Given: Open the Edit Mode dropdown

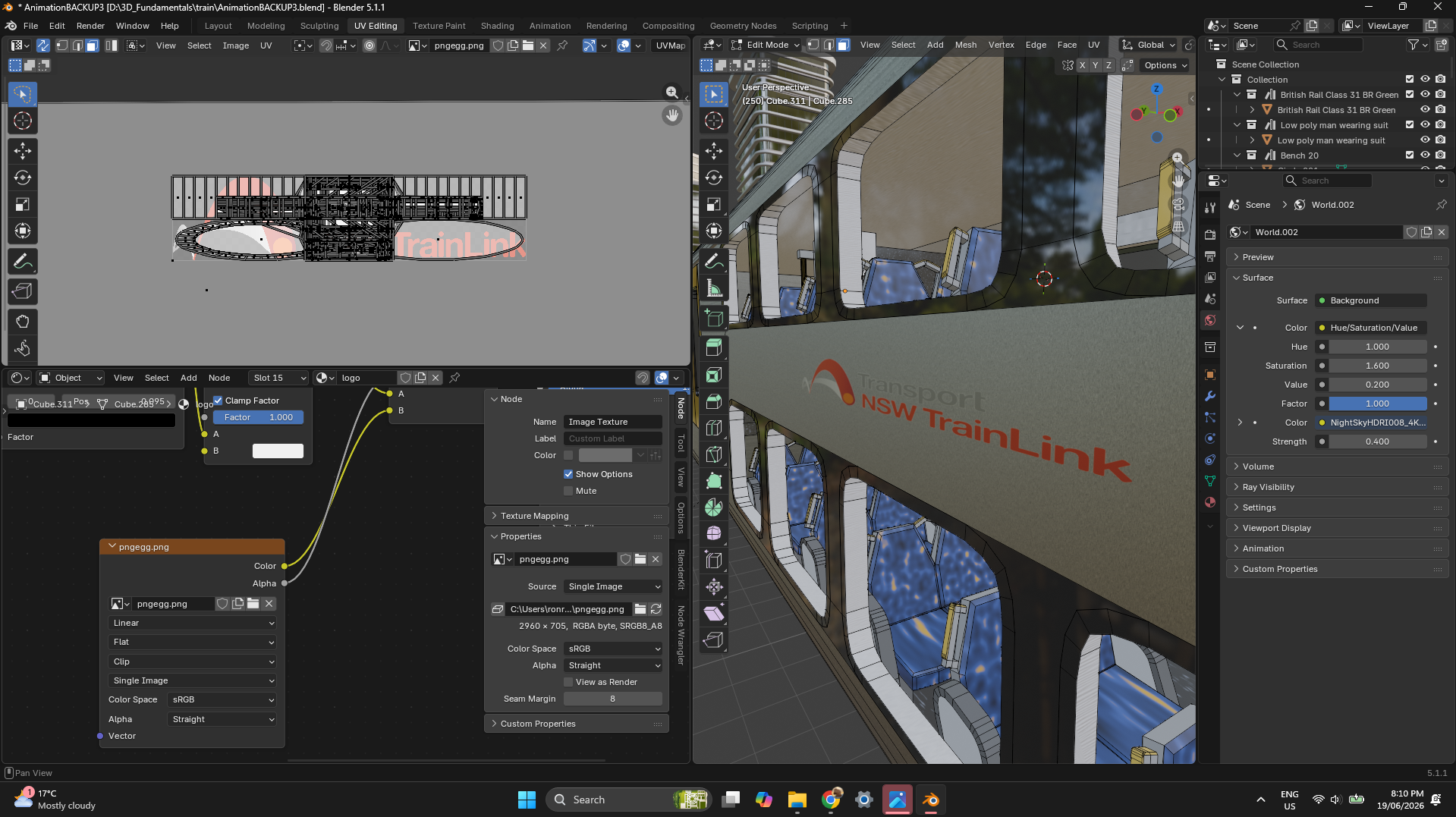Looking at the screenshot, I should click(765, 45).
